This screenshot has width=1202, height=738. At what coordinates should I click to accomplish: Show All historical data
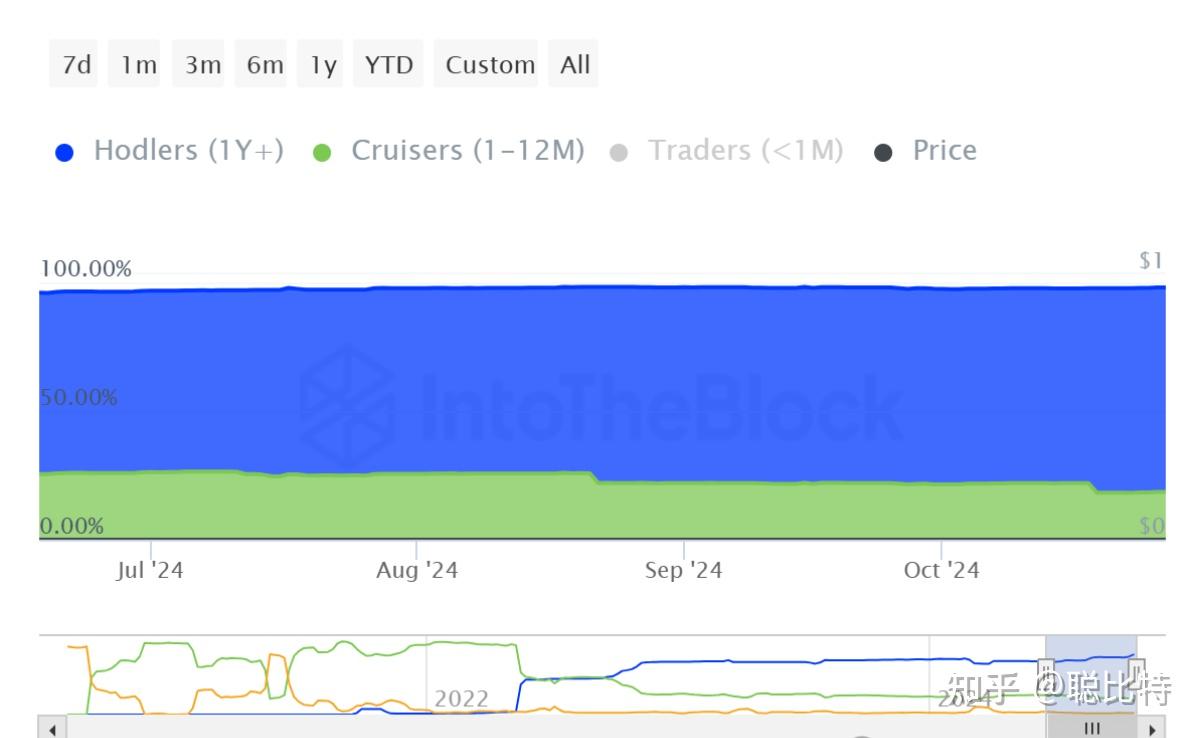pos(575,65)
